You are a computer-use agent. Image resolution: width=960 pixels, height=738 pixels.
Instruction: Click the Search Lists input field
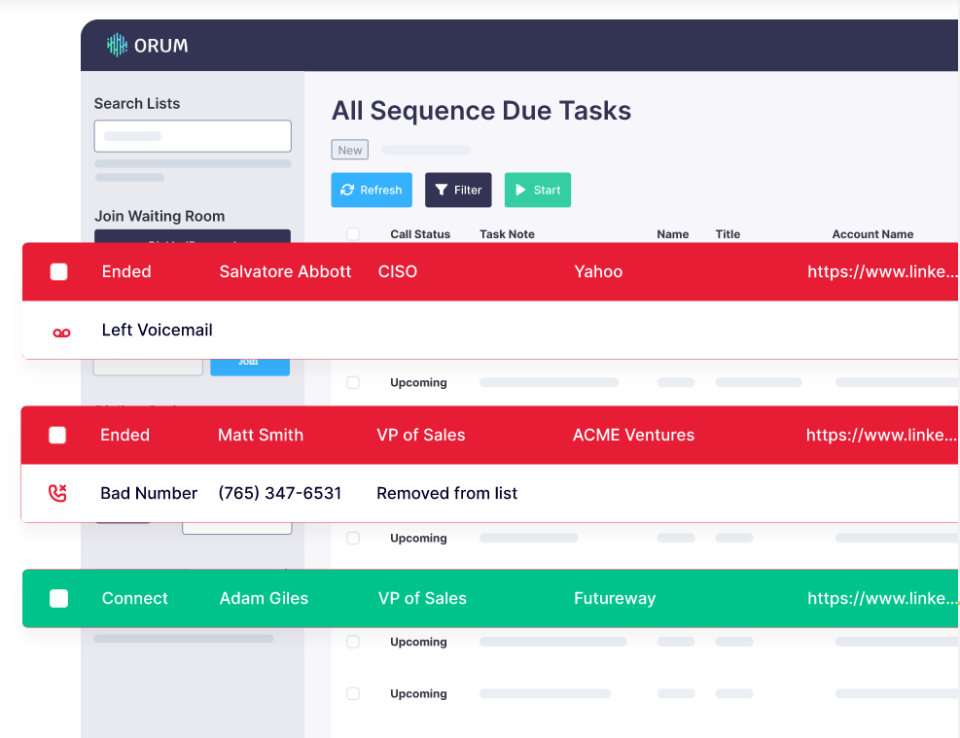click(x=192, y=135)
